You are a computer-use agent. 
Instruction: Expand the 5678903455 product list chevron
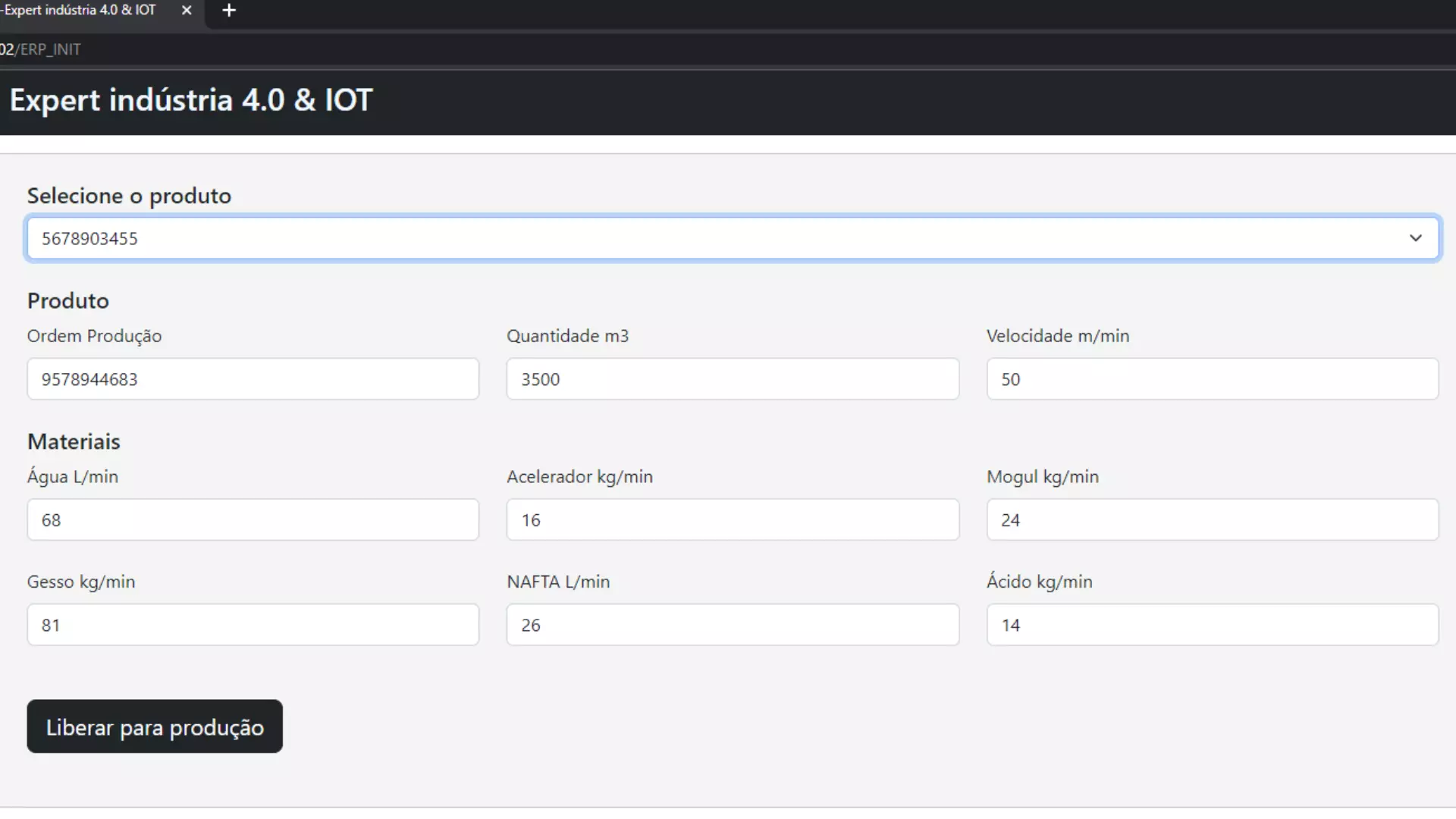1416,237
